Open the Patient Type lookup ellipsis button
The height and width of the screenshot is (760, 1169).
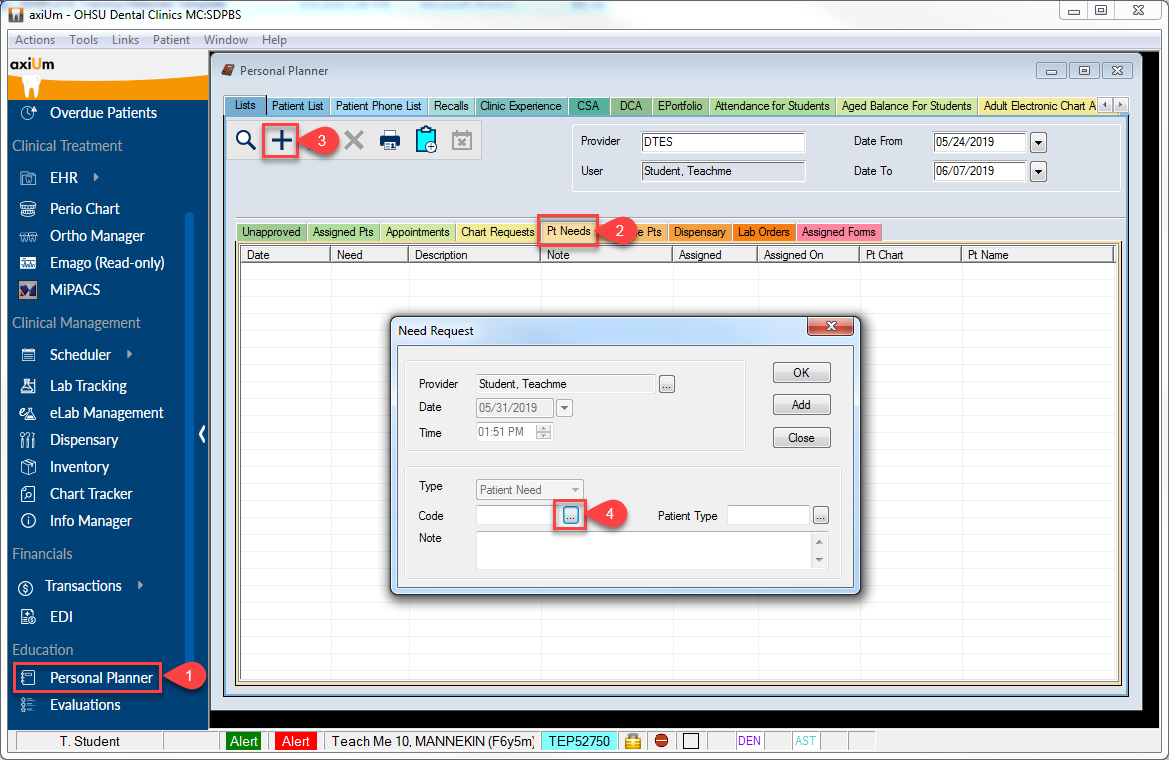tap(820, 515)
